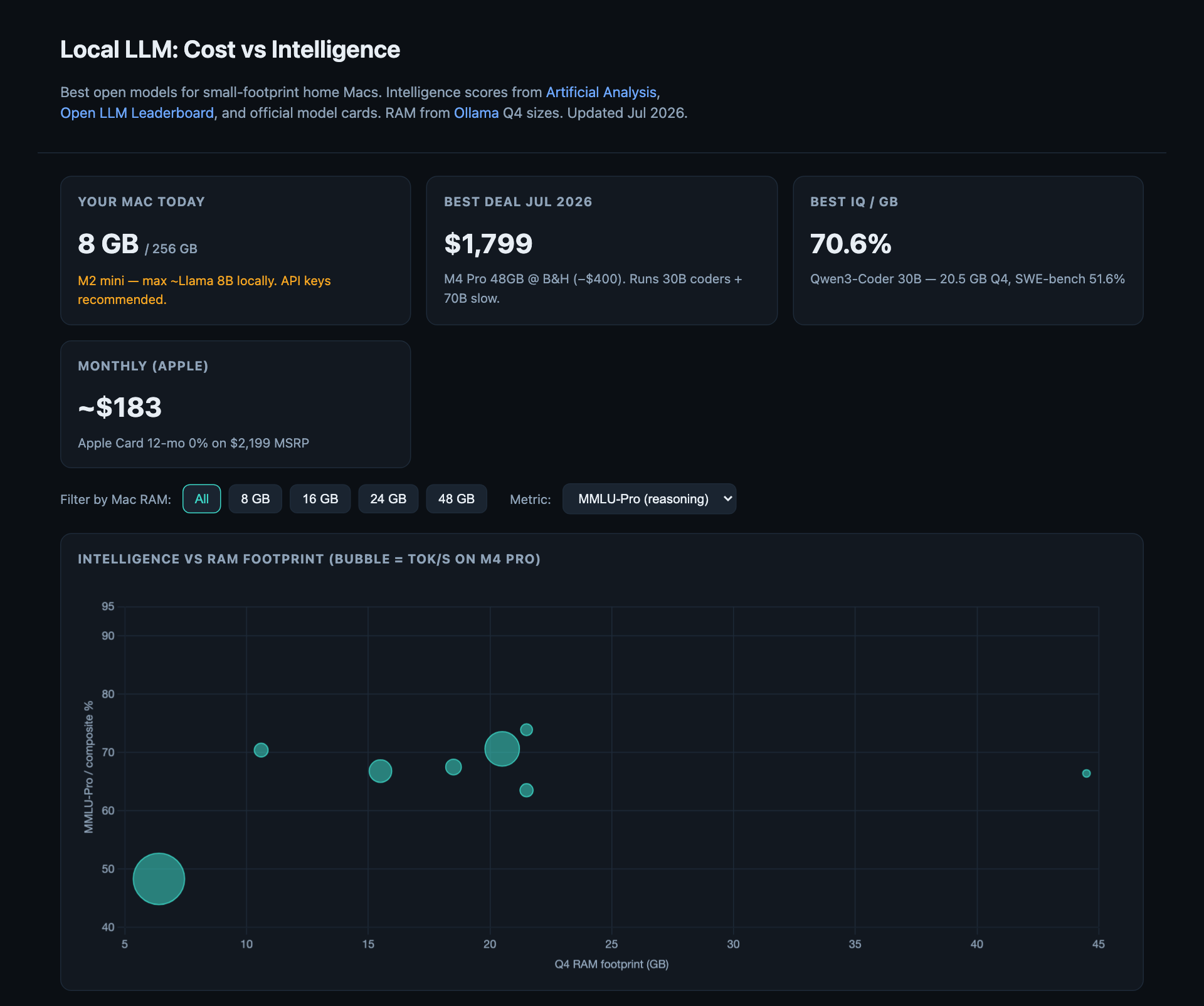Screen dimensions: 1204x1006
Task: Click the small bubble near 45 GB footprint
Action: 1086,773
